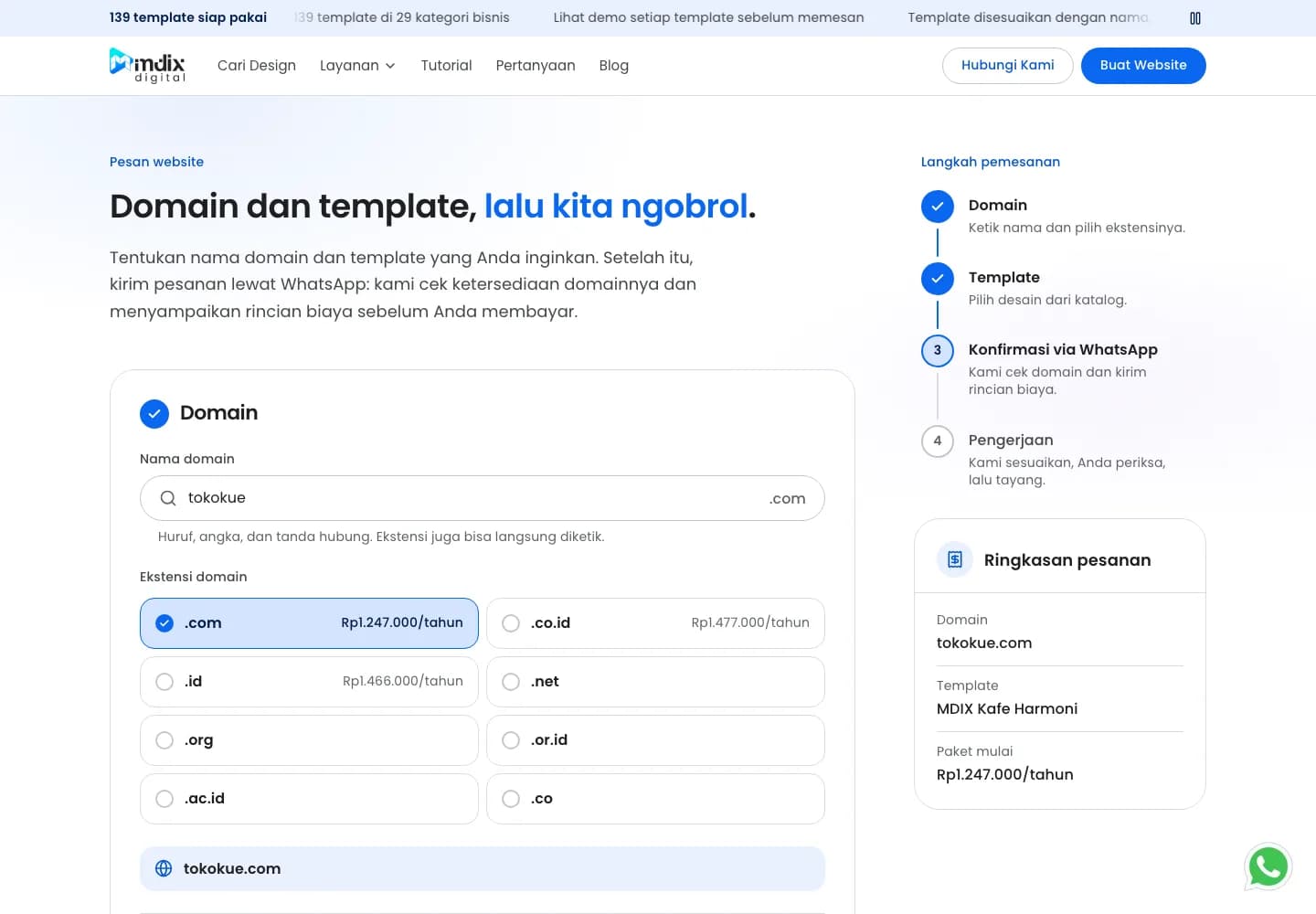Click the "Langkah pemesanan" heading
Viewport: 1316px width, 914px height.
pyautogui.click(x=991, y=162)
